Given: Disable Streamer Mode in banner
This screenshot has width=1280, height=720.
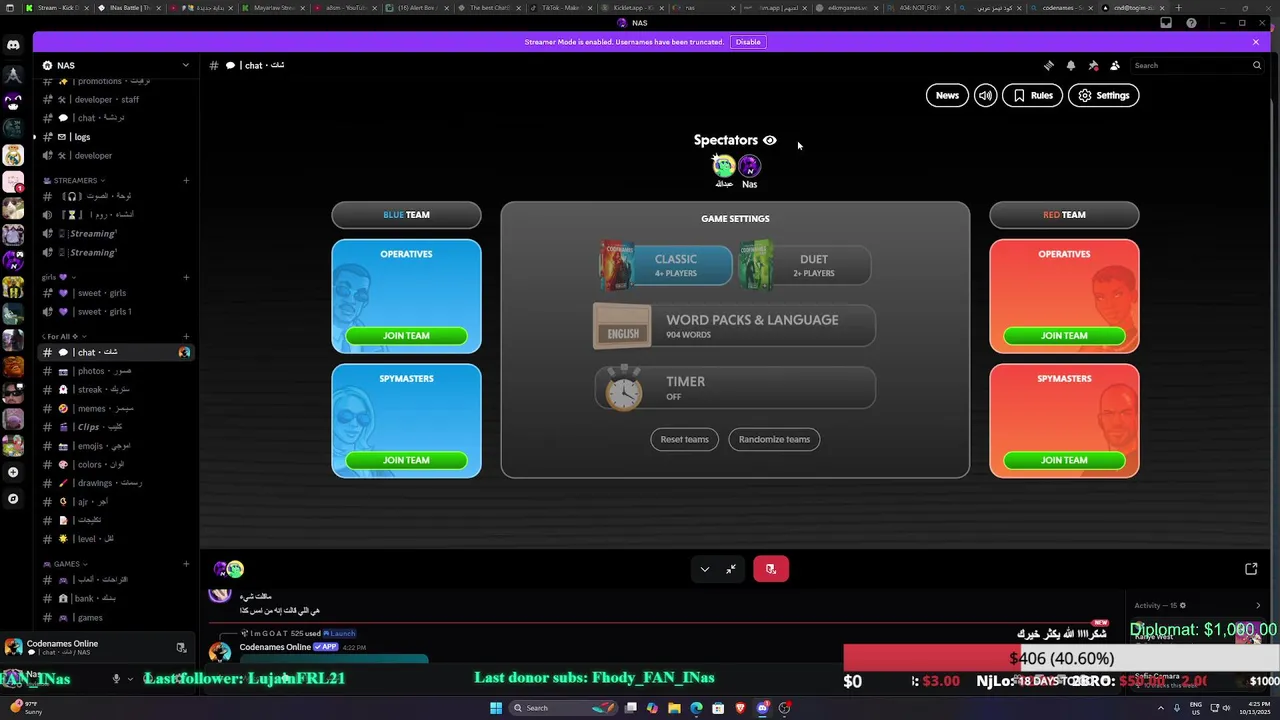Looking at the screenshot, I should tap(748, 42).
